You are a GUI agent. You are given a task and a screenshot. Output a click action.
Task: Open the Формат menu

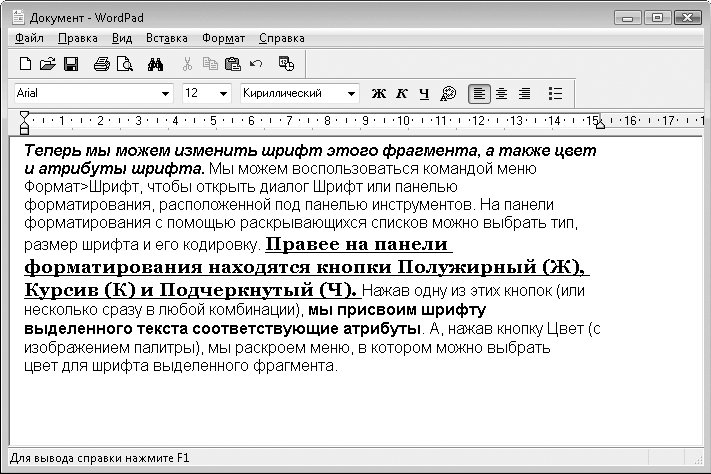click(x=223, y=39)
